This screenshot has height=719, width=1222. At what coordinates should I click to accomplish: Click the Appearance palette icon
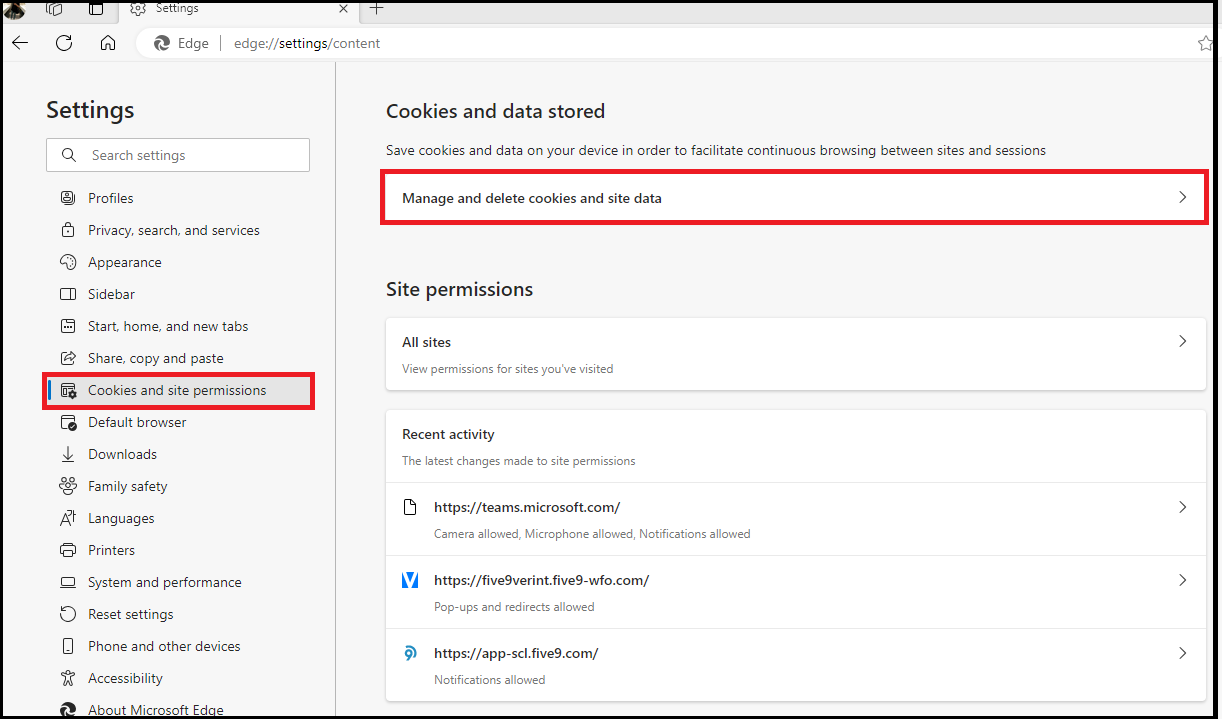[x=68, y=262]
